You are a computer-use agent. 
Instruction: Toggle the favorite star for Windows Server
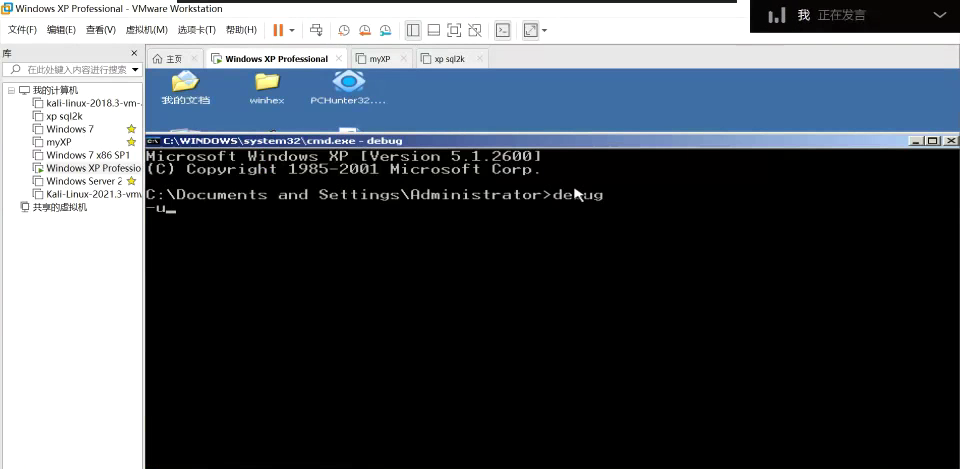(131, 181)
